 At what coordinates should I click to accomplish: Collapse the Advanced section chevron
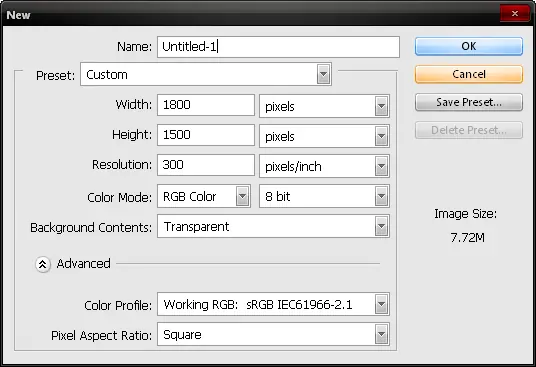click(x=43, y=264)
